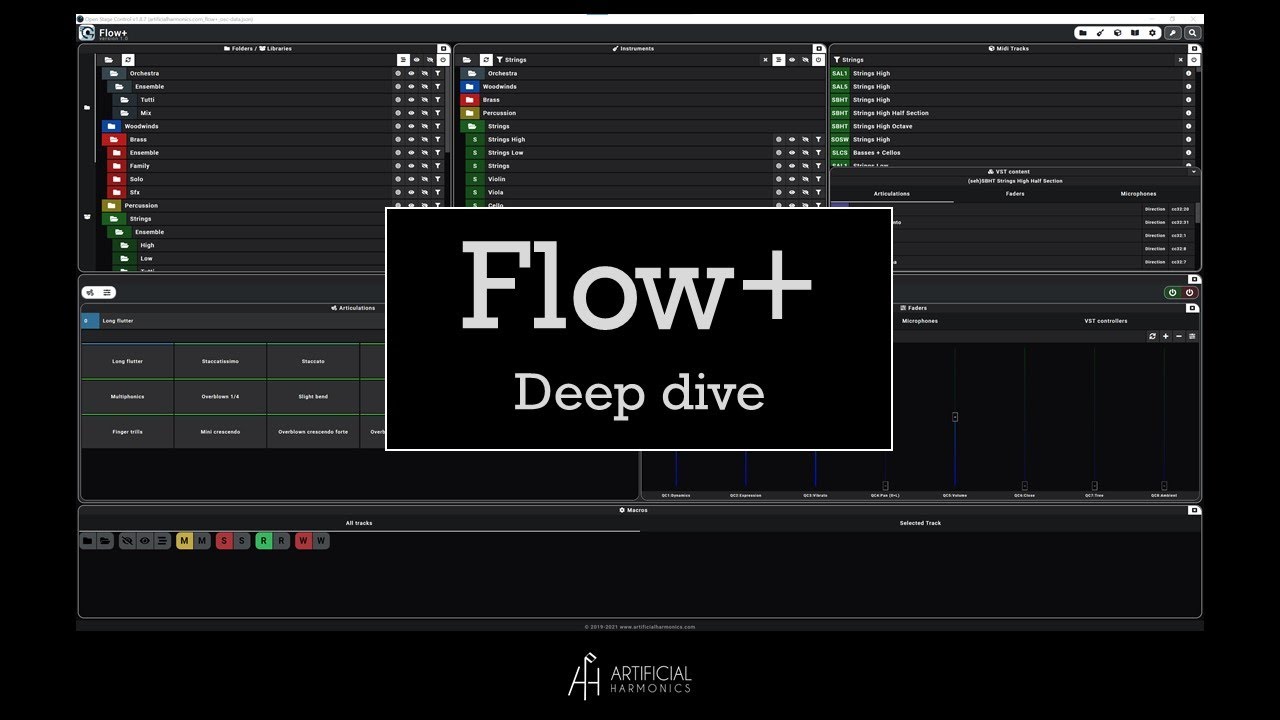
Task: Collapse the Orchestra folder in Folders panel
Action: (x=114, y=73)
